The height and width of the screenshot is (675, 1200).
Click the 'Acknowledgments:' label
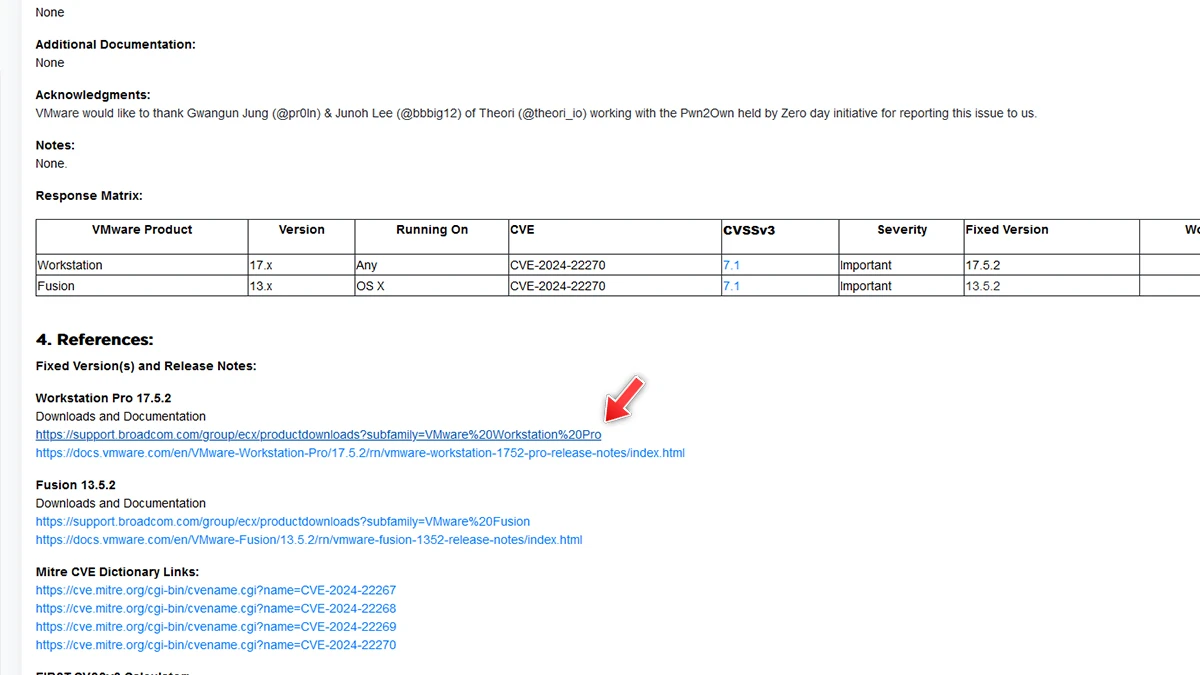(93, 95)
